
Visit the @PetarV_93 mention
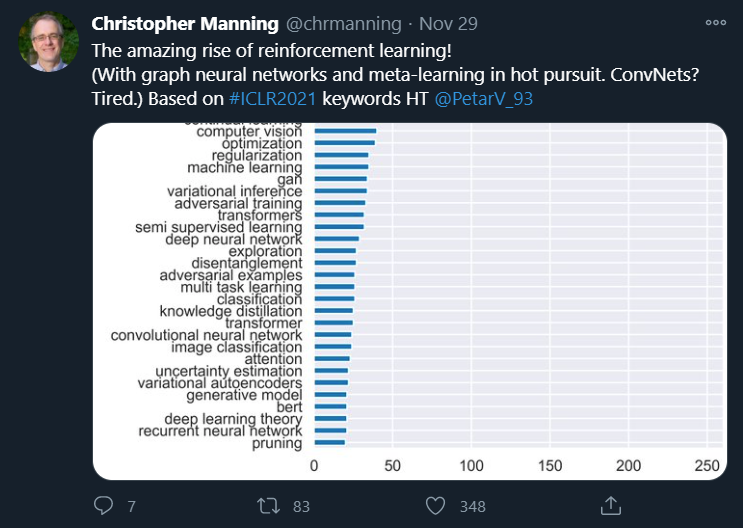(484, 100)
